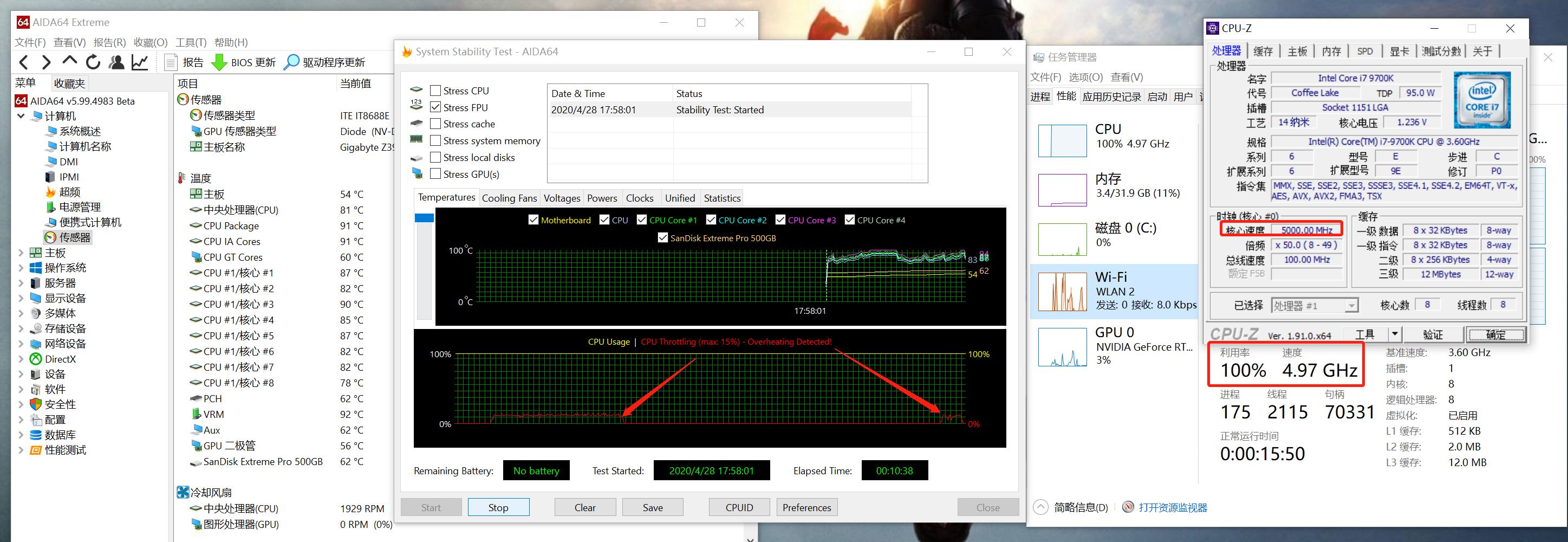Image resolution: width=1568 pixels, height=542 pixels.
Task: Click the driver update magnifier icon
Action: 292,62
